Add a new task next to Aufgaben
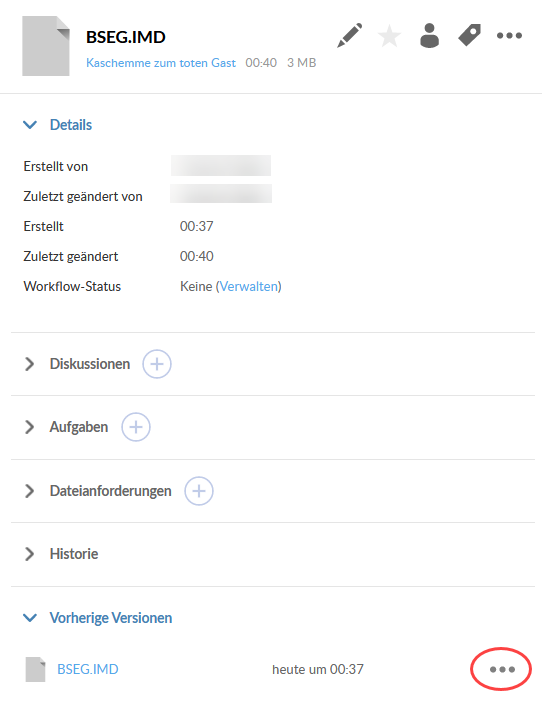The height and width of the screenshot is (712, 542). point(136,427)
